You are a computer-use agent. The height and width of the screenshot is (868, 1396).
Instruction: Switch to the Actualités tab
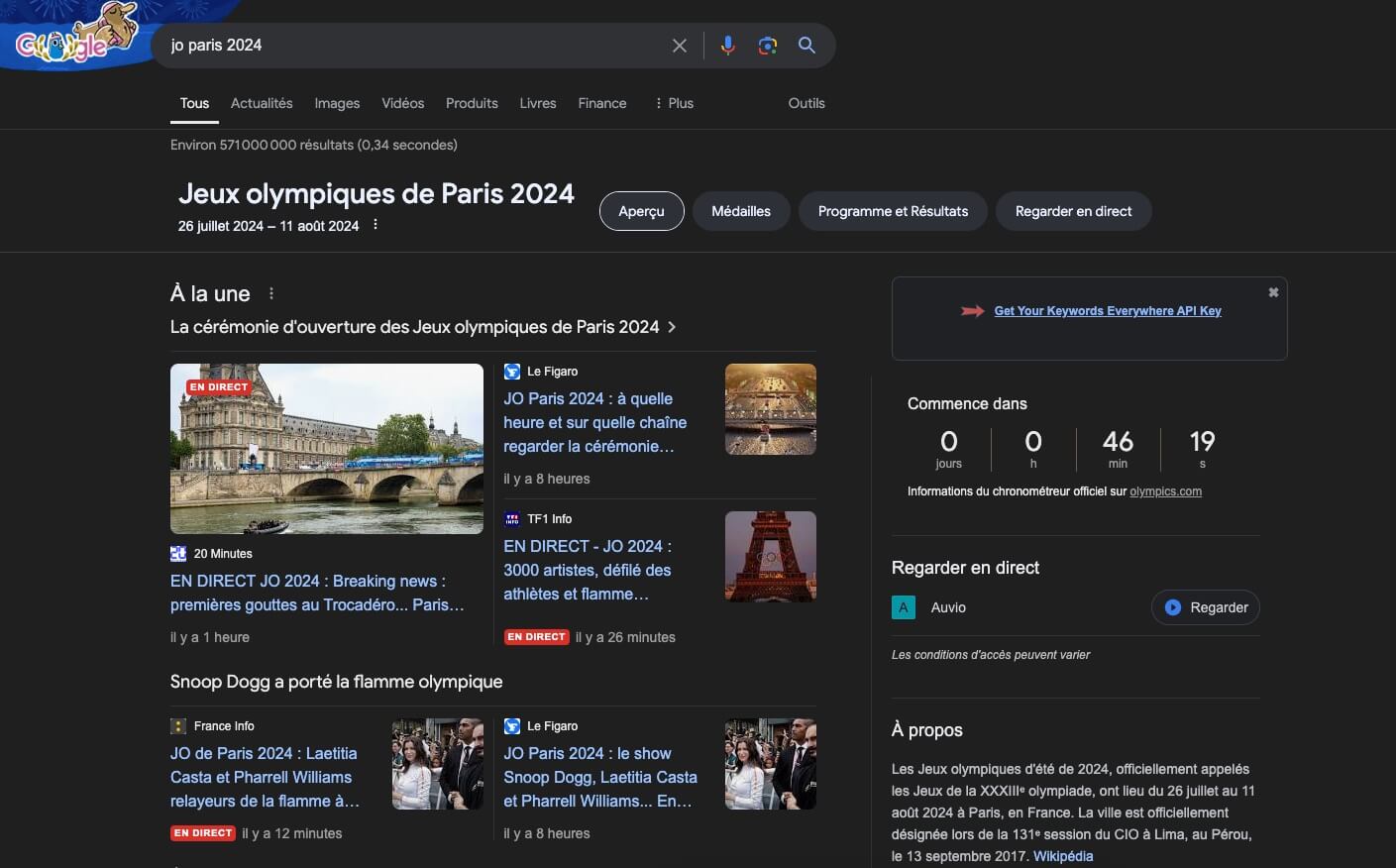tap(262, 103)
